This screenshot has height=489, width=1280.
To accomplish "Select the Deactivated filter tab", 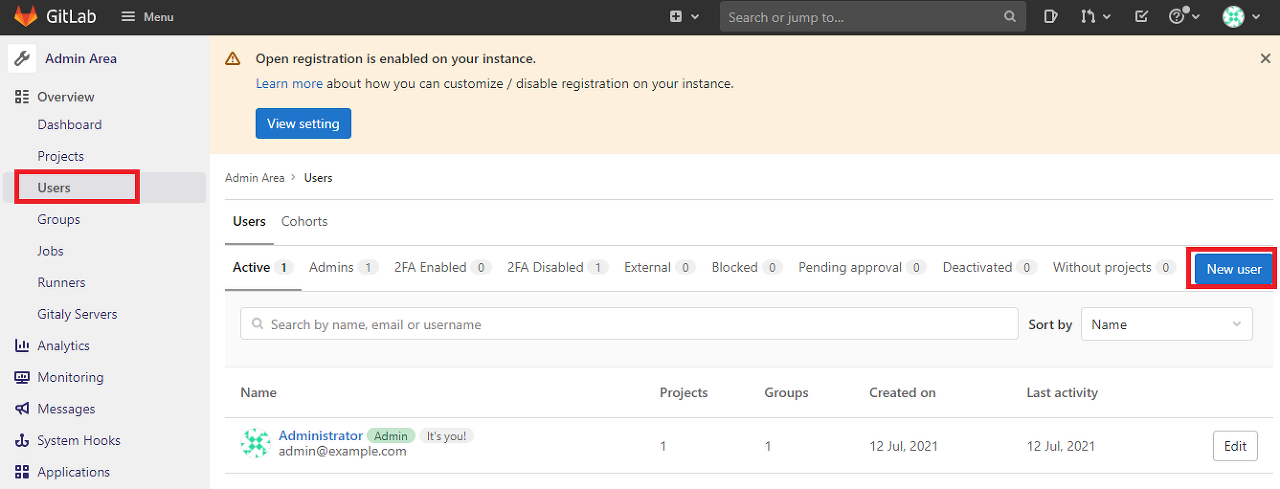I will click(990, 268).
